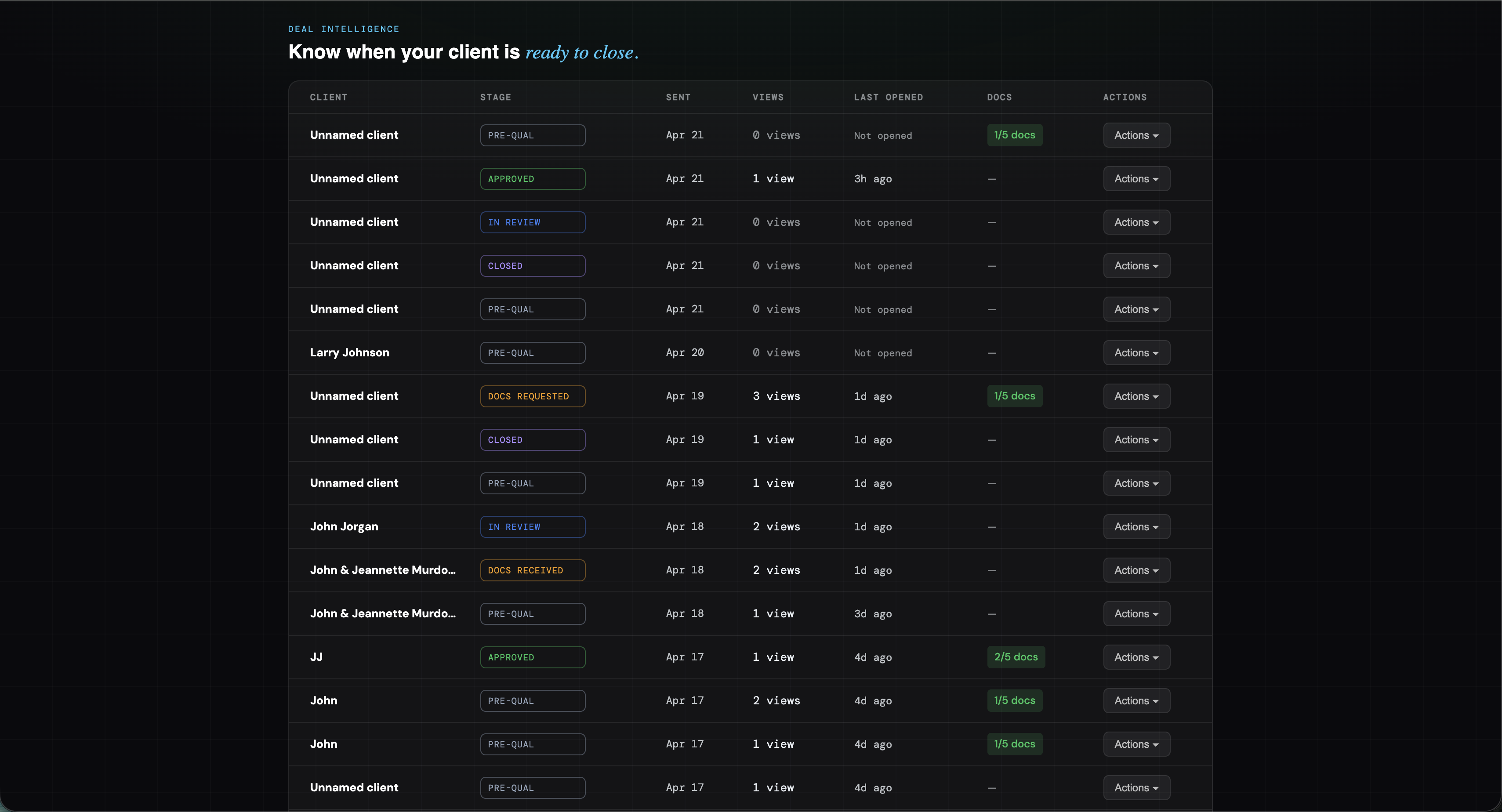Click the LAST OPENED column header
The image size is (1502, 812).
point(889,97)
